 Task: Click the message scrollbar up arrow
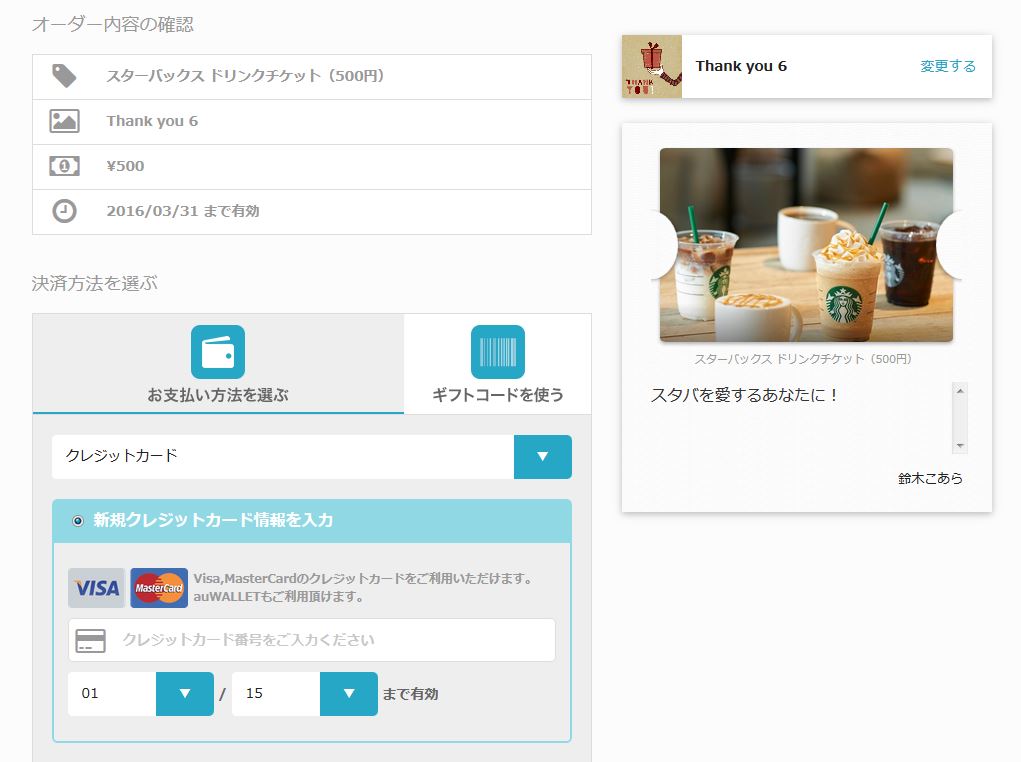click(960, 390)
